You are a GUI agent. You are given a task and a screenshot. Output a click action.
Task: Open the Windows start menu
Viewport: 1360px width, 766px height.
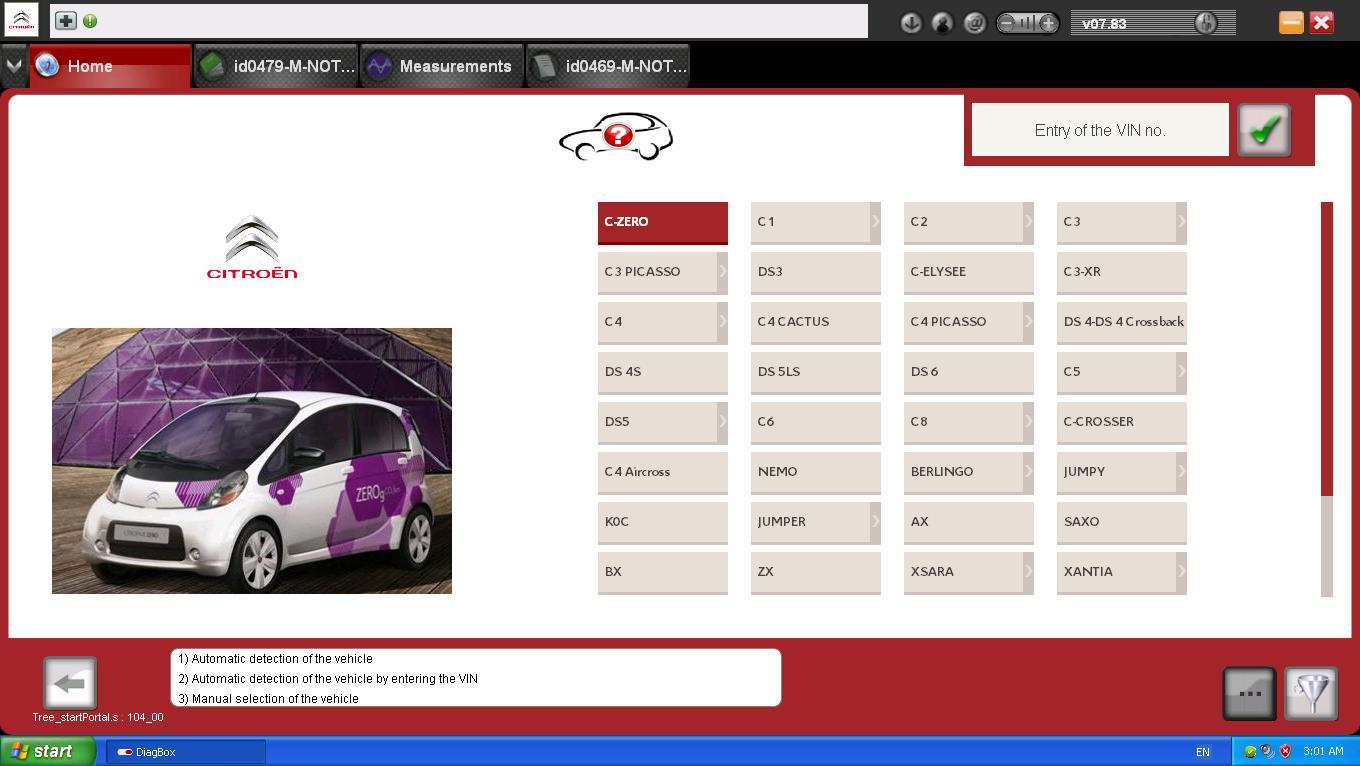pyautogui.click(x=48, y=752)
